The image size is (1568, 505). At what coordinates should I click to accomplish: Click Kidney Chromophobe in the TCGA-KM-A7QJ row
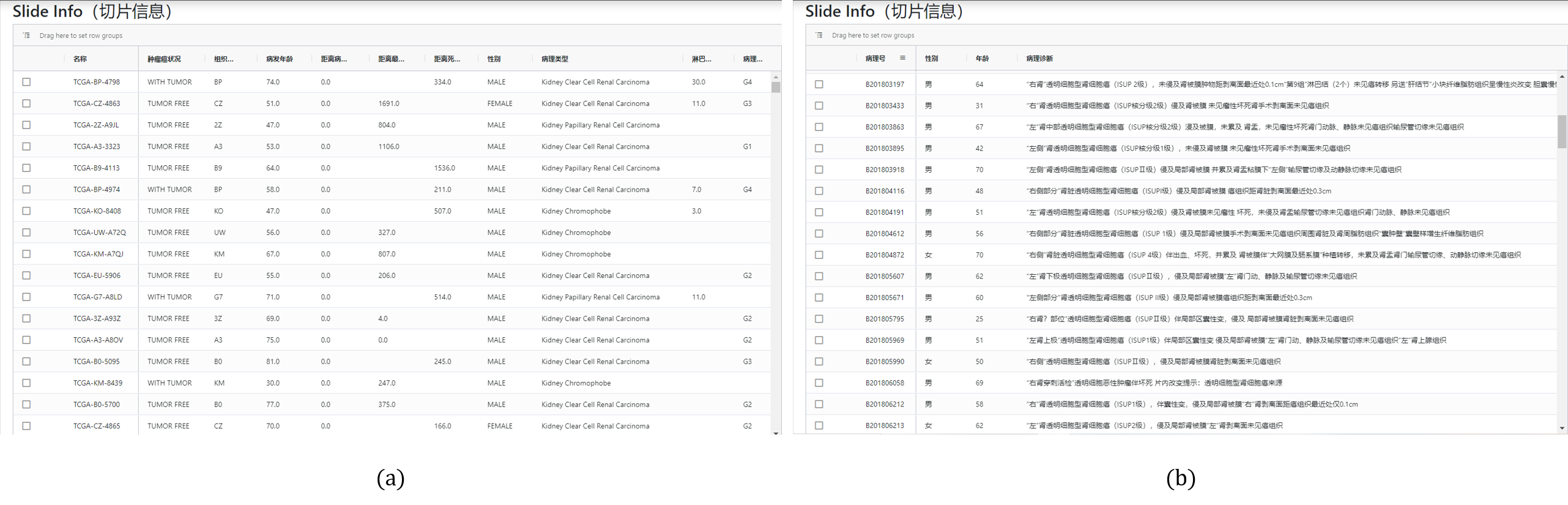(576, 254)
